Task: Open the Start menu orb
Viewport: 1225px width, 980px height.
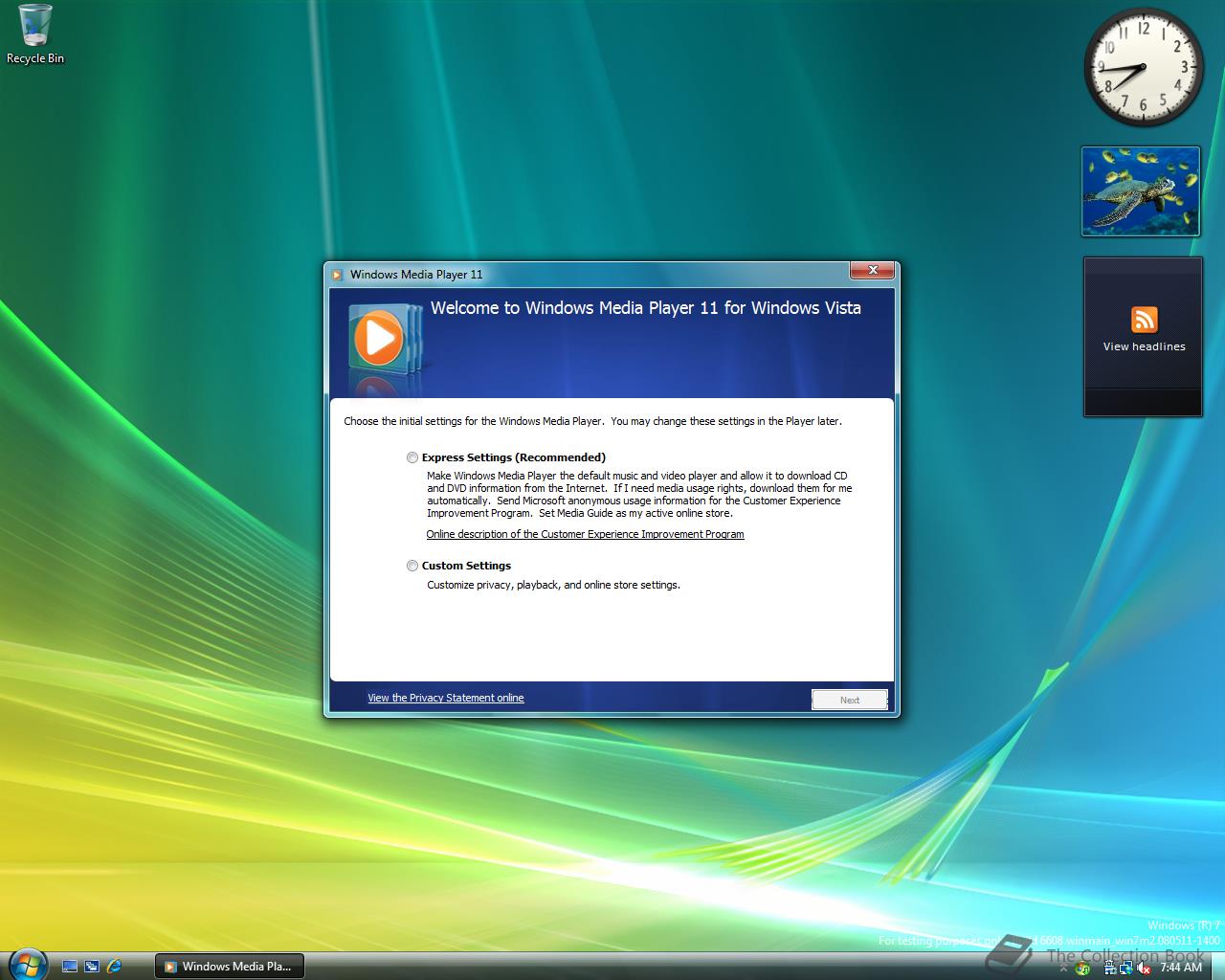Action: click(x=27, y=964)
